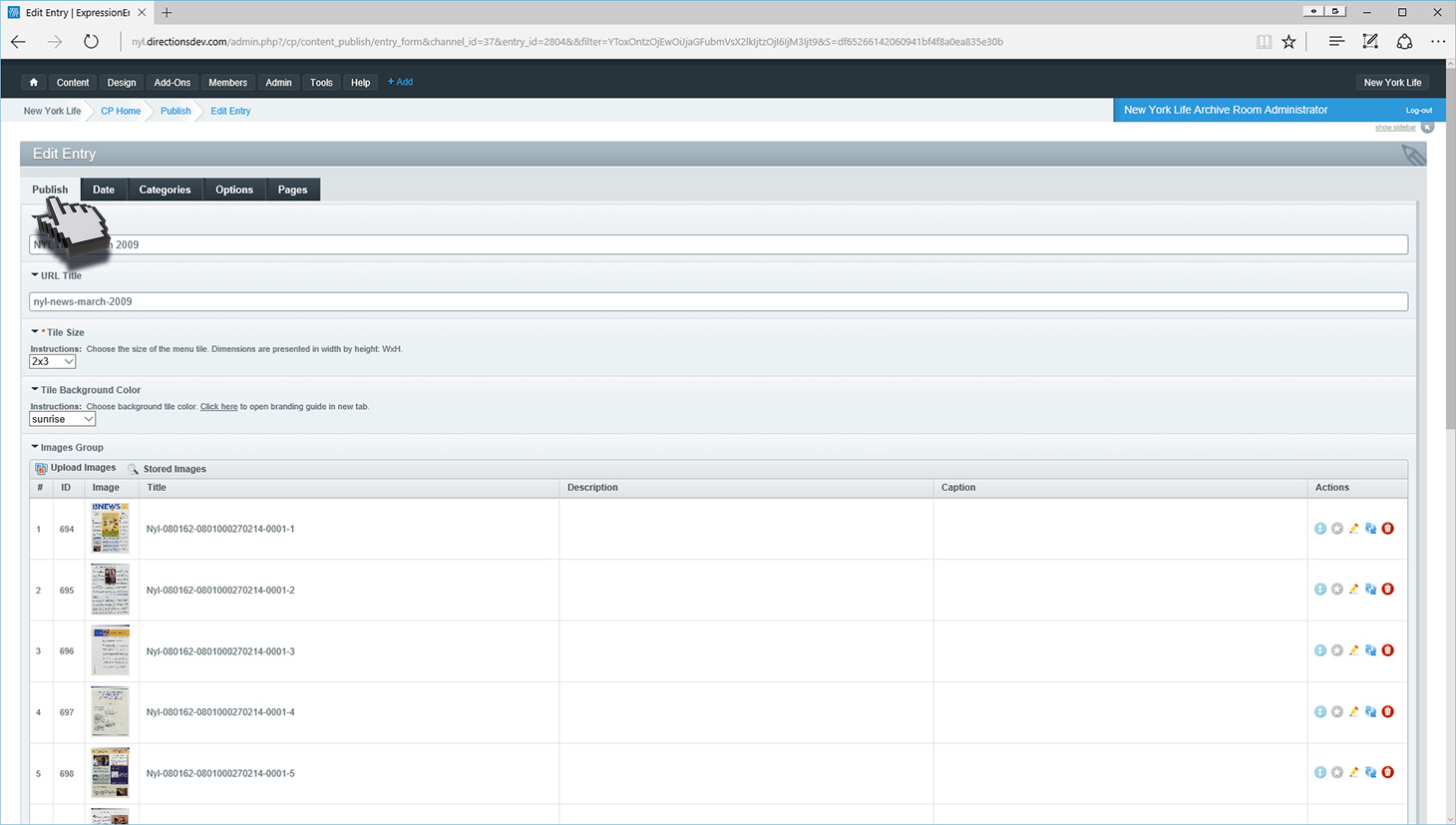
Task: Open the Edge Web Note pen icon
Action: (1370, 42)
